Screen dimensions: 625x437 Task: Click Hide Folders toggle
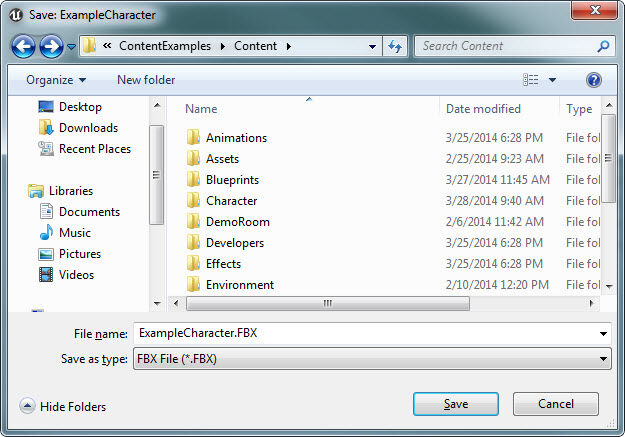[63, 407]
